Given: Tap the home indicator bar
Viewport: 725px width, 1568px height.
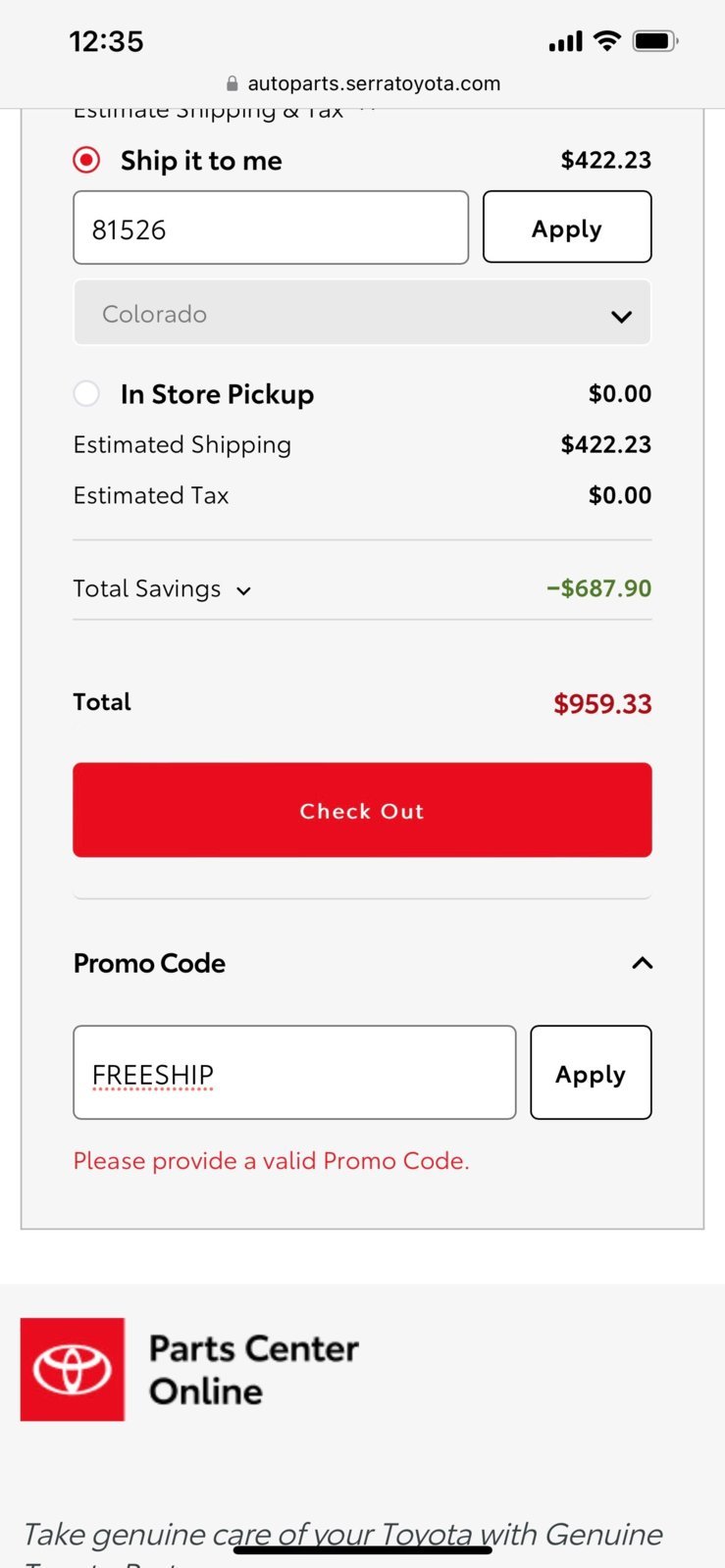Looking at the screenshot, I should 362,1550.
